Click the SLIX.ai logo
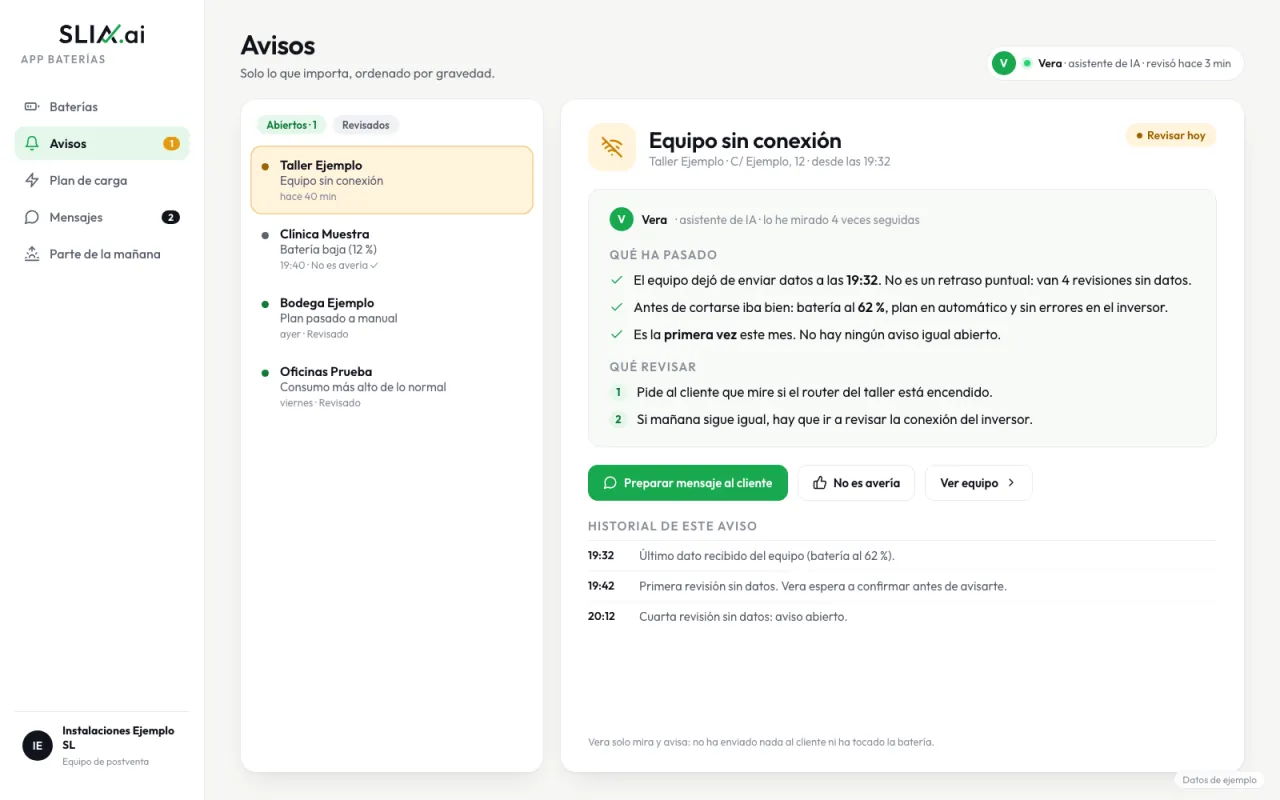Image resolution: width=1280 pixels, height=800 pixels. (102, 34)
